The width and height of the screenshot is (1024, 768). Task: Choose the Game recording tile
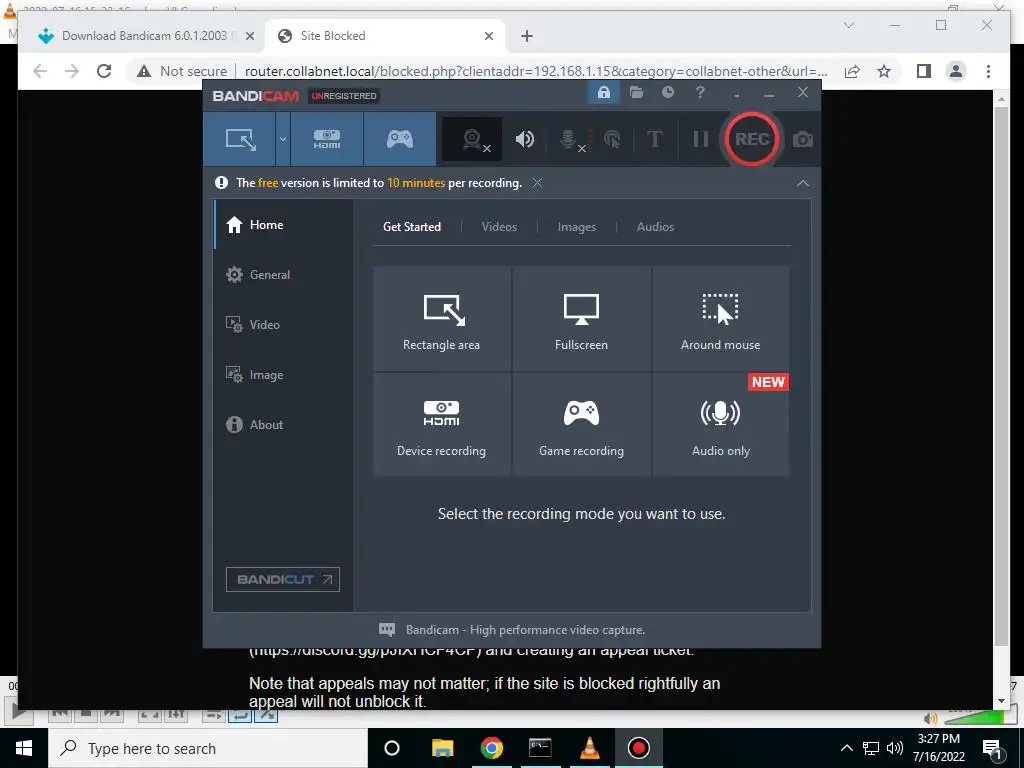pyautogui.click(x=581, y=424)
